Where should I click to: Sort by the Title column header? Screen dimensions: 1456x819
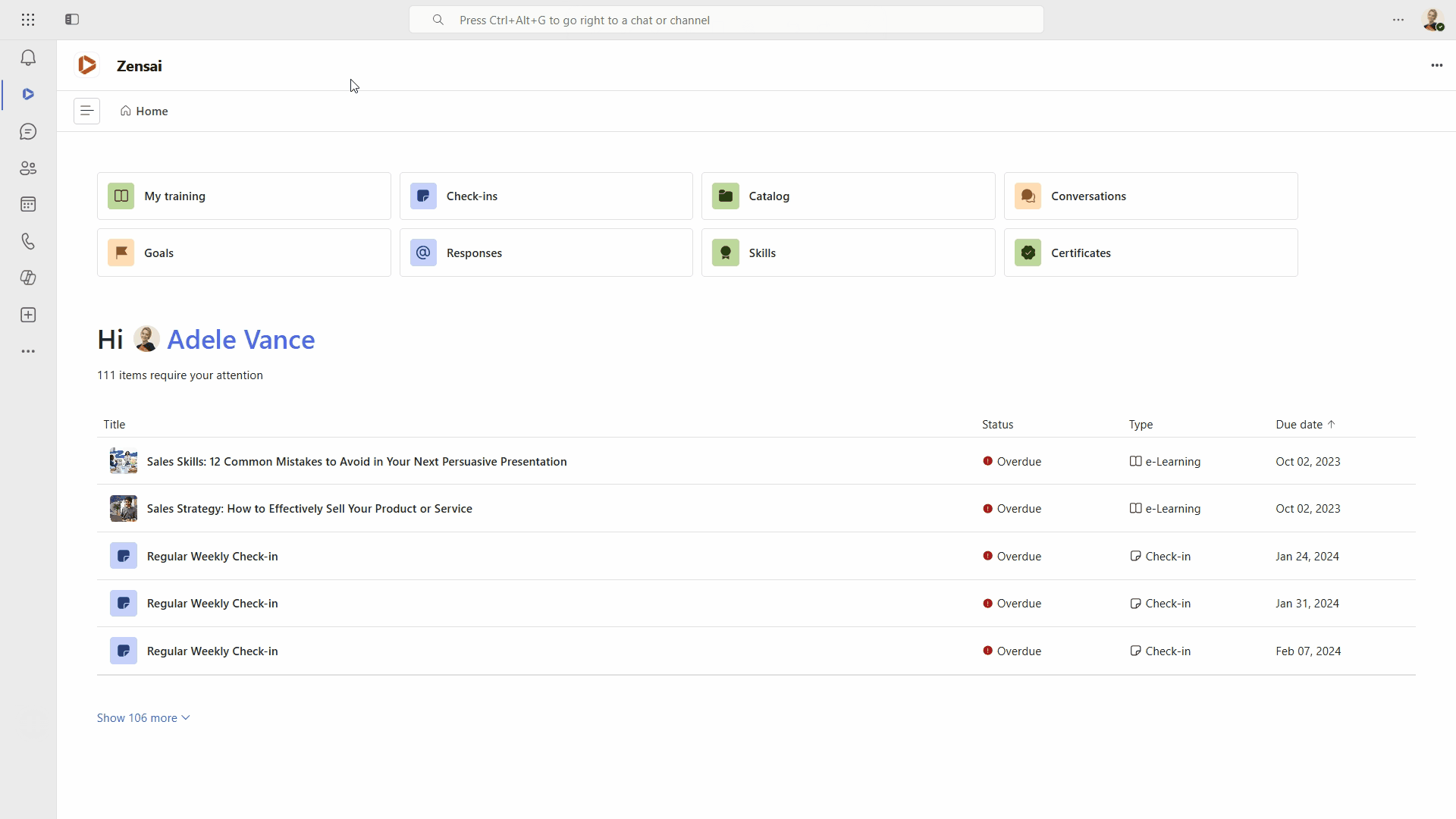pos(115,425)
